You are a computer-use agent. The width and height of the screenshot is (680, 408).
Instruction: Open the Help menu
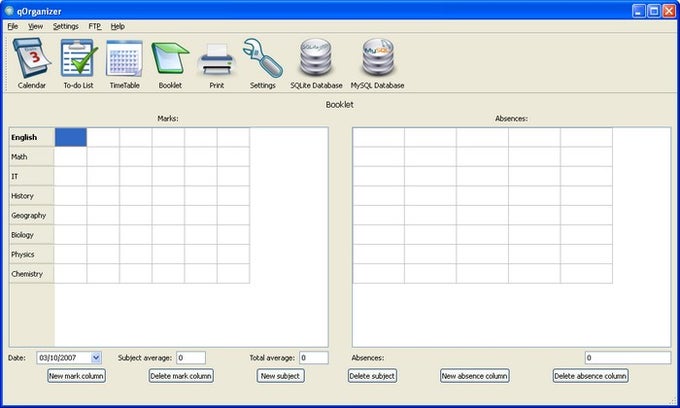(x=118, y=26)
